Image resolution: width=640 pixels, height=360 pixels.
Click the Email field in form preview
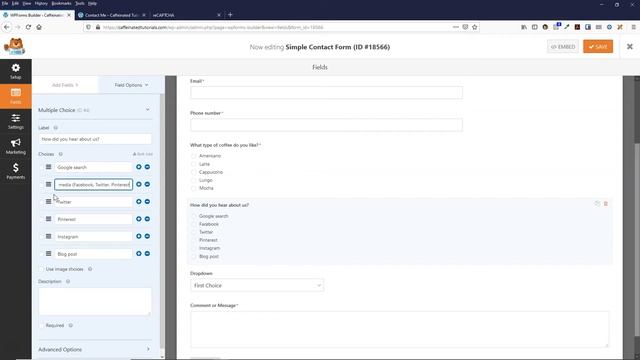[326, 93]
